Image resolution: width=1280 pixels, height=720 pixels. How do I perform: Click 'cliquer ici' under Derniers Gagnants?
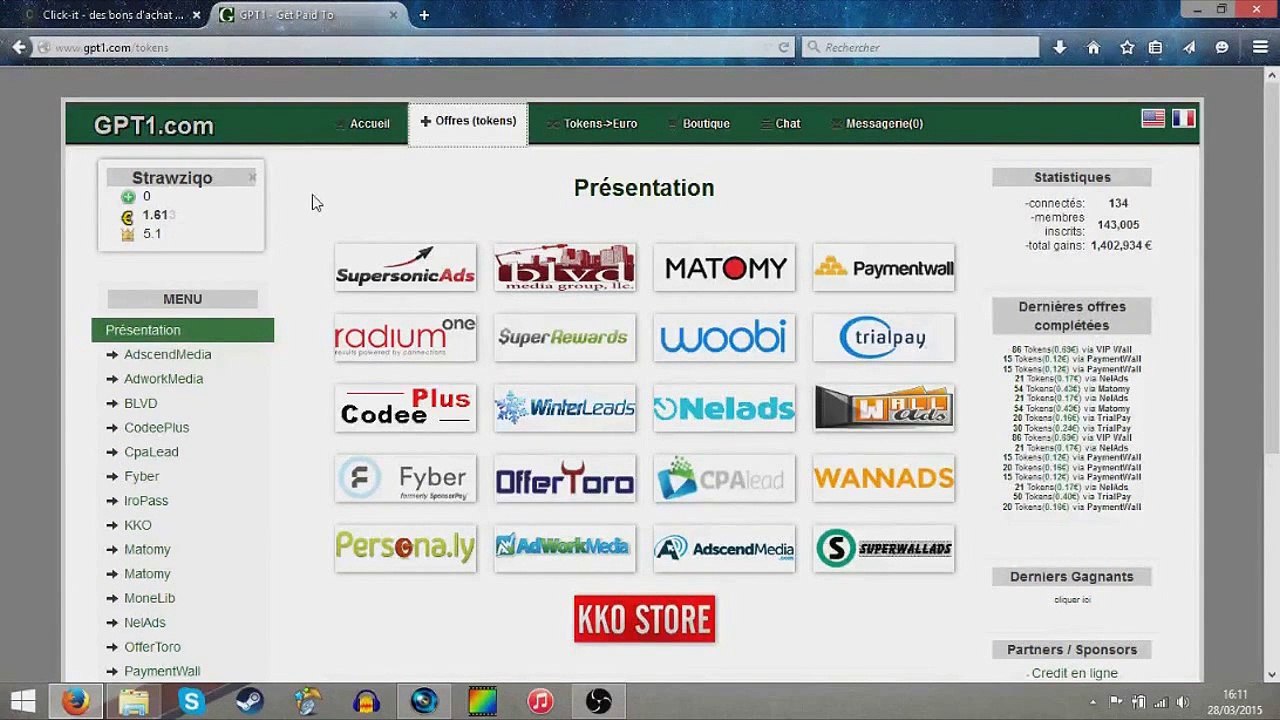[x=1072, y=600]
